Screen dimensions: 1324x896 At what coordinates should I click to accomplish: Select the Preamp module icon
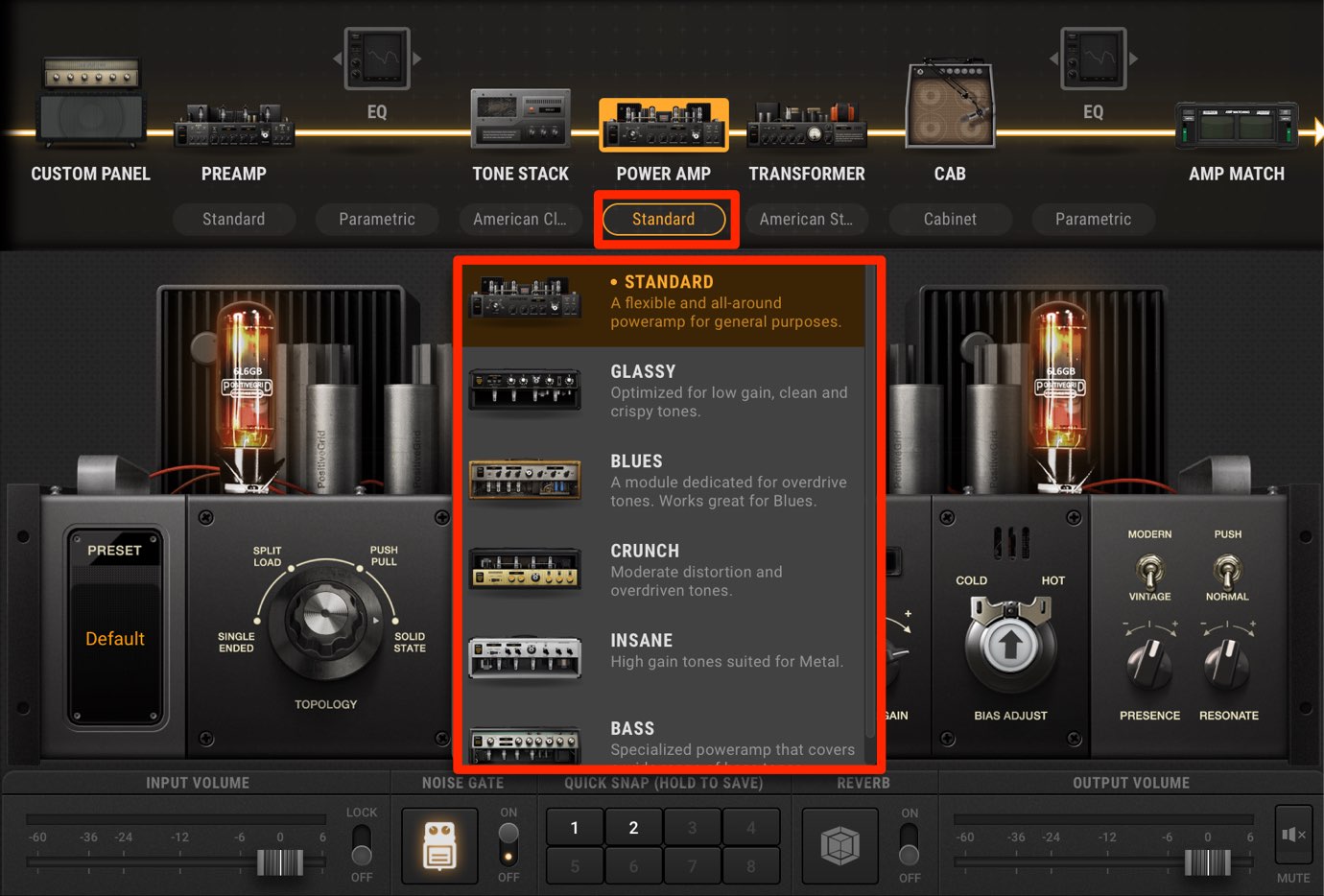(x=234, y=125)
